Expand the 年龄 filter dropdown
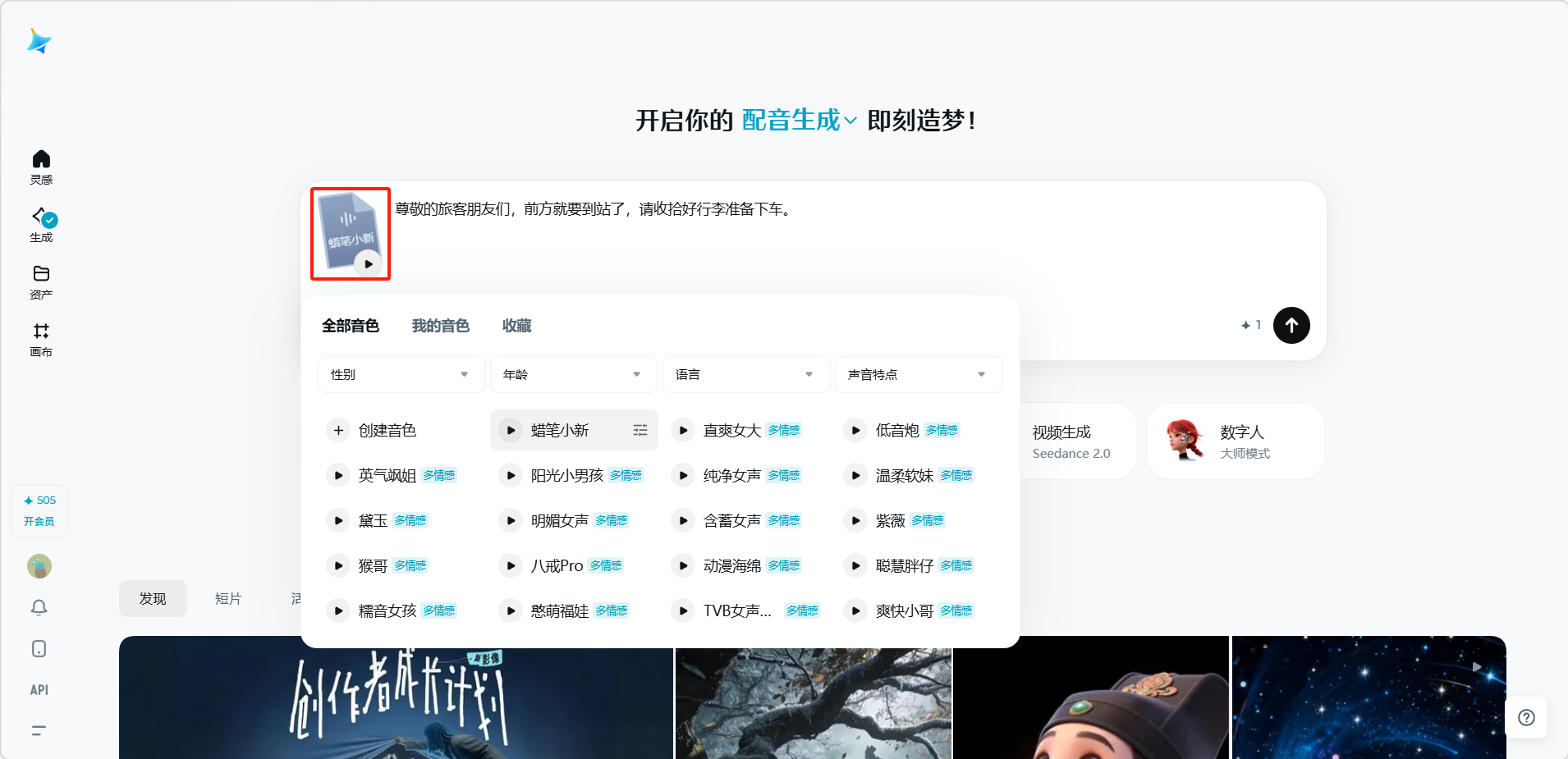1568x759 pixels. click(573, 375)
